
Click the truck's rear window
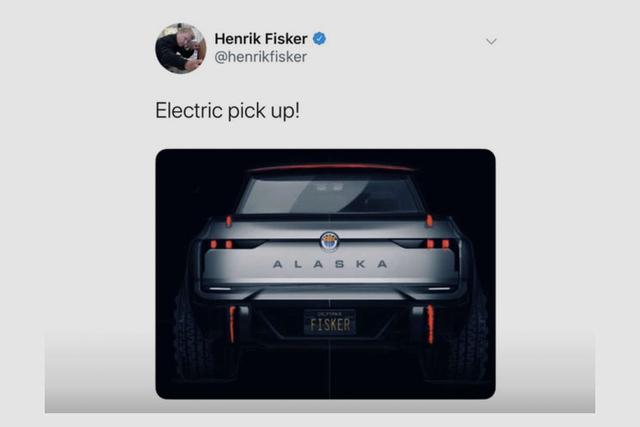[329, 196]
